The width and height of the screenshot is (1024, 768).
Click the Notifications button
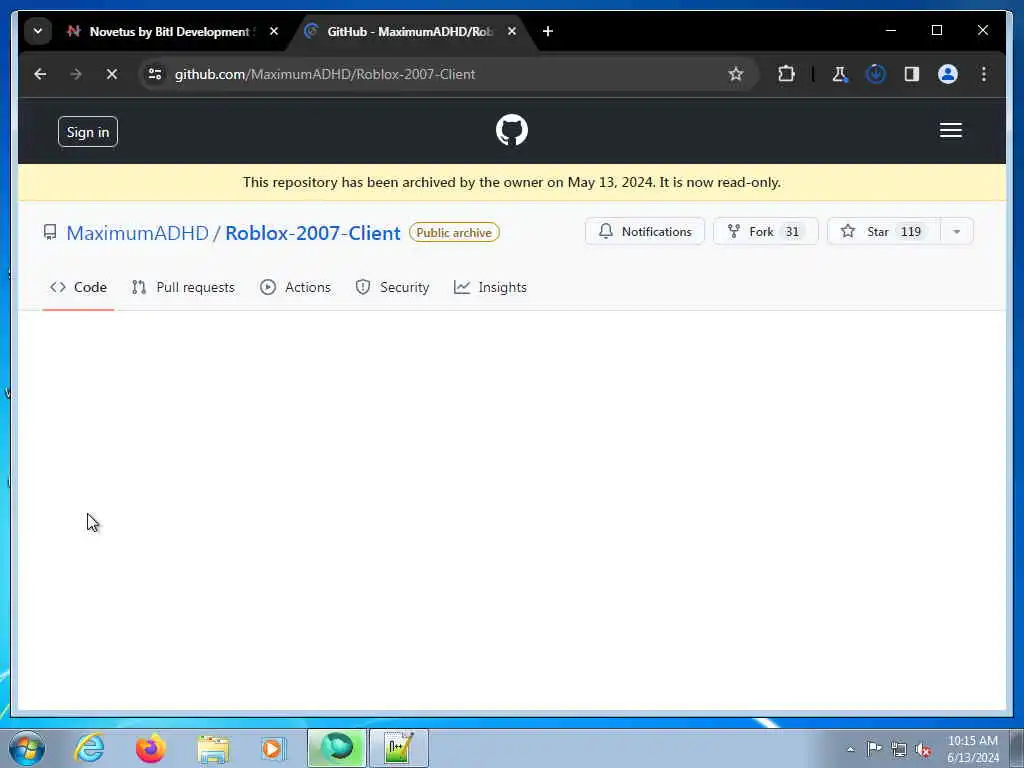tap(645, 231)
